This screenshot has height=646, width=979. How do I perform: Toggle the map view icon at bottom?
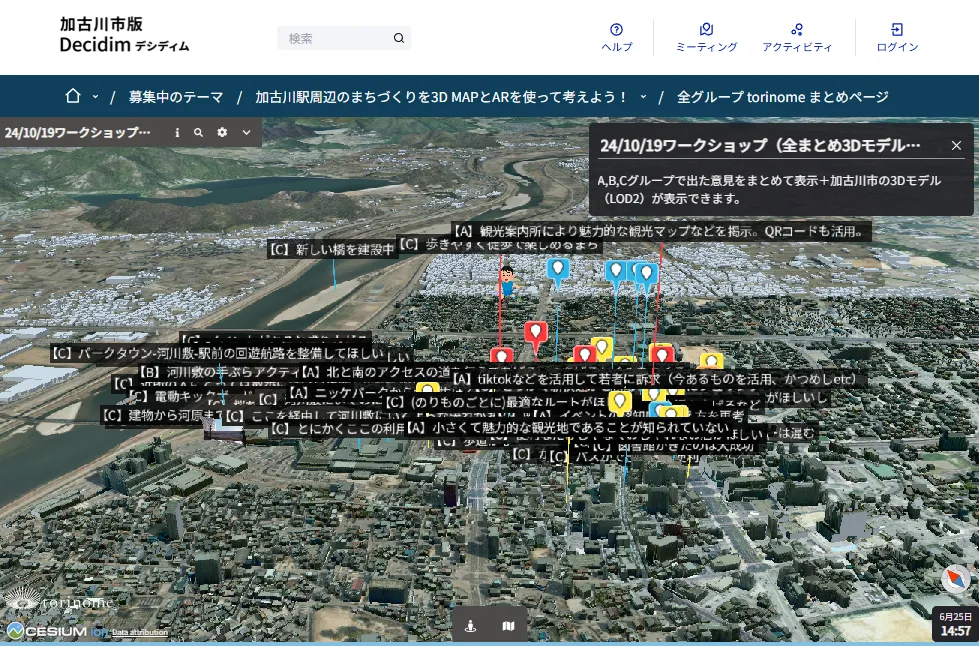click(x=508, y=626)
